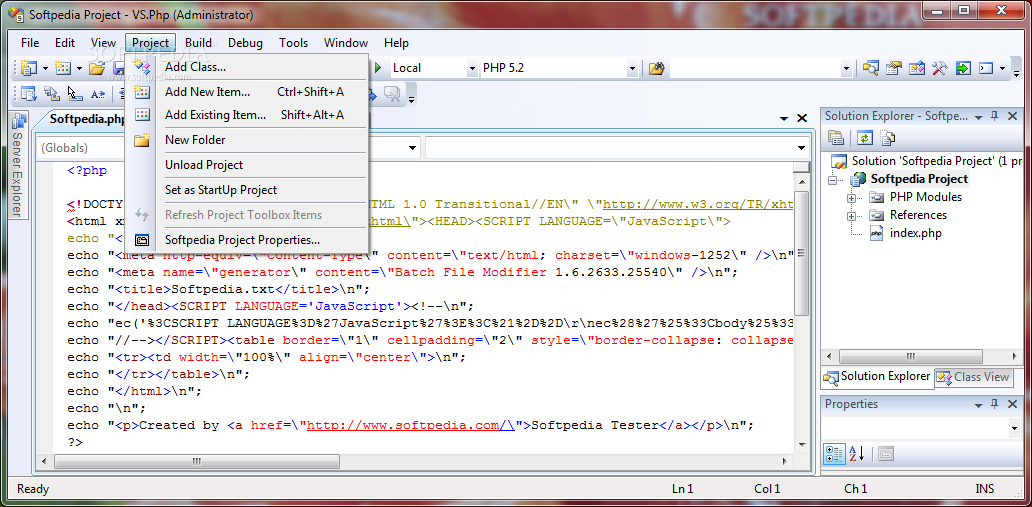Open the Find combo box dropdown arrow
1032x507 pixels.
(846, 68)
